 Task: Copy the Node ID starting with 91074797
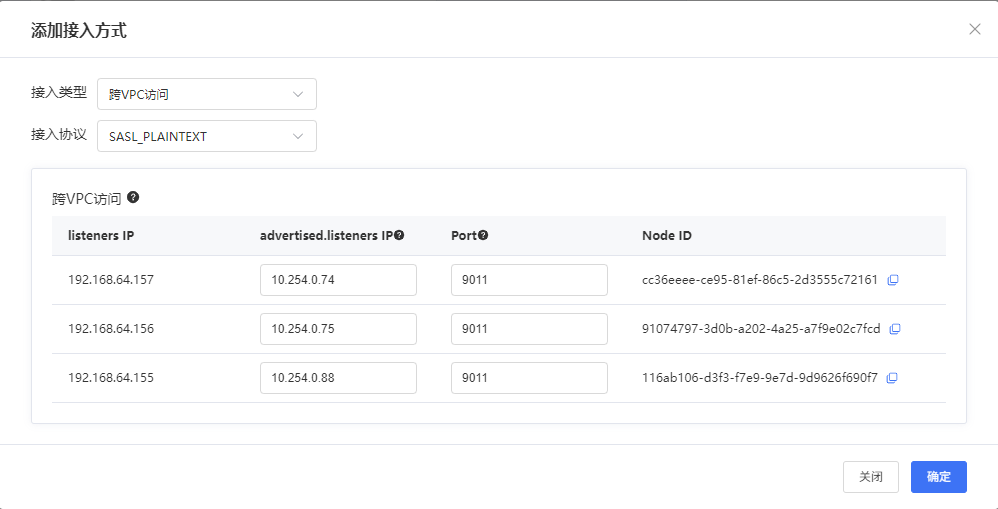(896, 329)
